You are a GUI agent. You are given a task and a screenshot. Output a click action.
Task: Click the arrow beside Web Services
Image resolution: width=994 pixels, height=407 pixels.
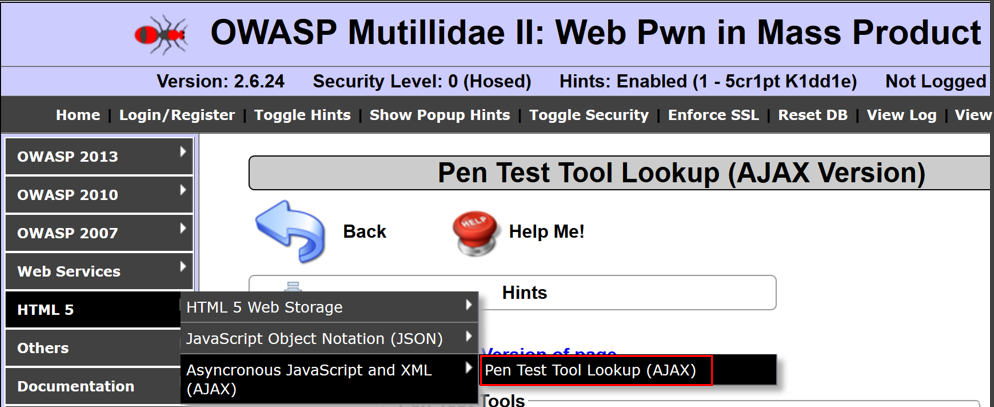pyautogui.click(x=183, y=266)
